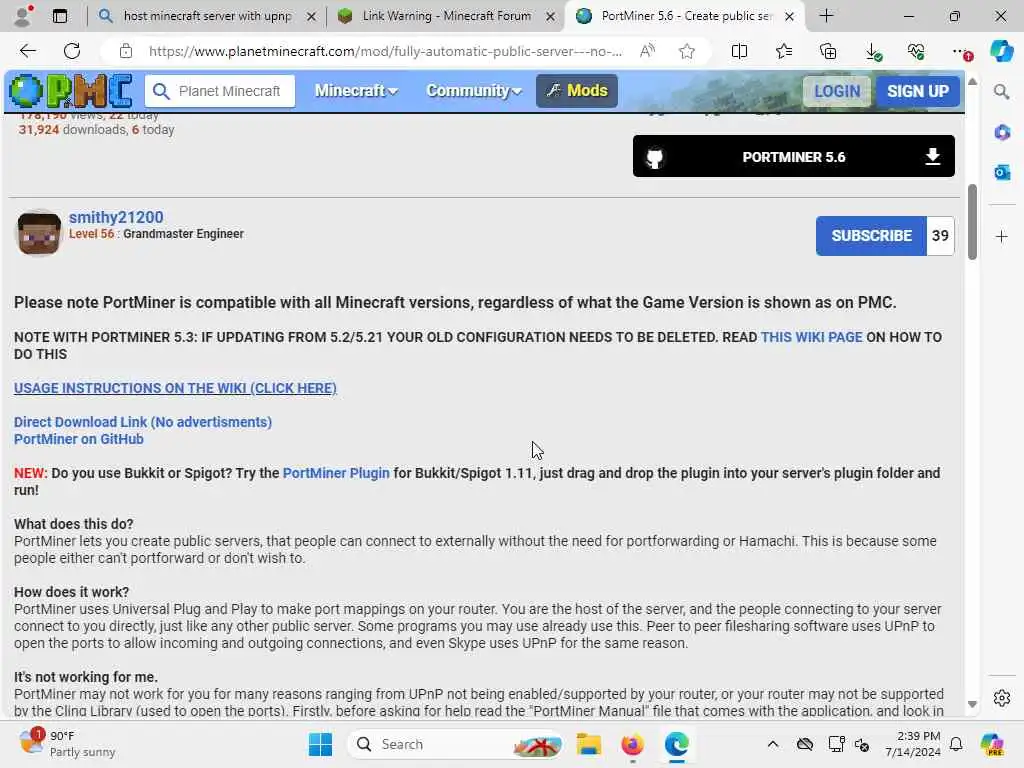Open sidebar settings gear

click(1002, 698)
